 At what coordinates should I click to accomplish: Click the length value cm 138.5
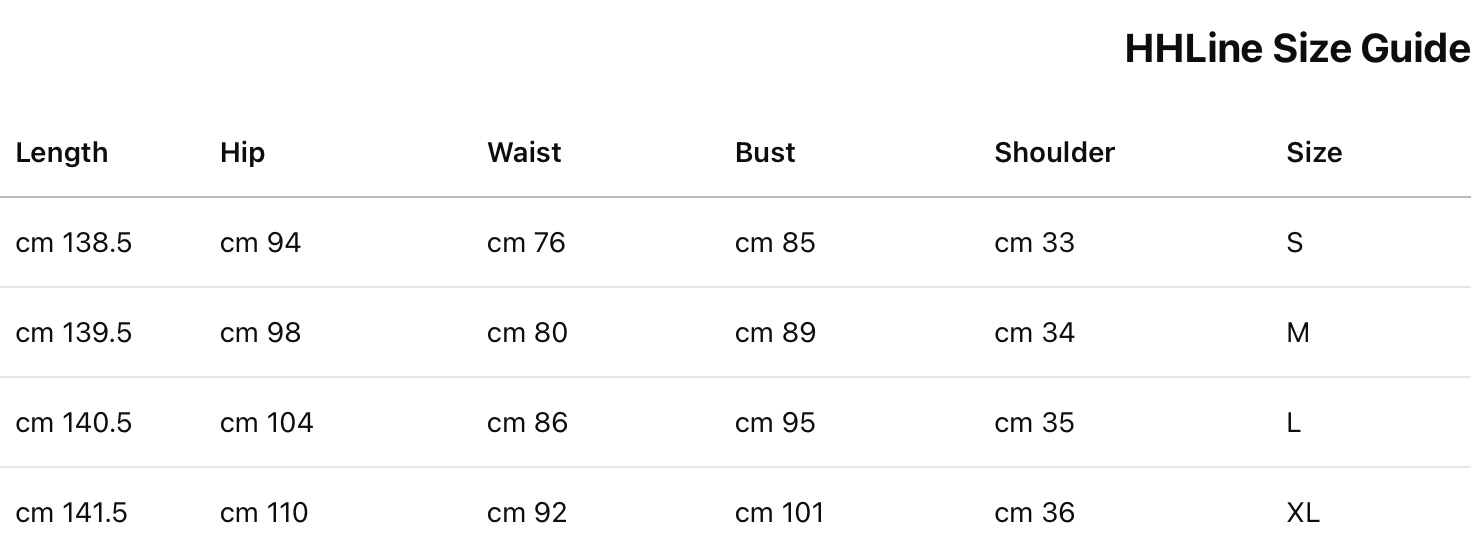[74, 243]
